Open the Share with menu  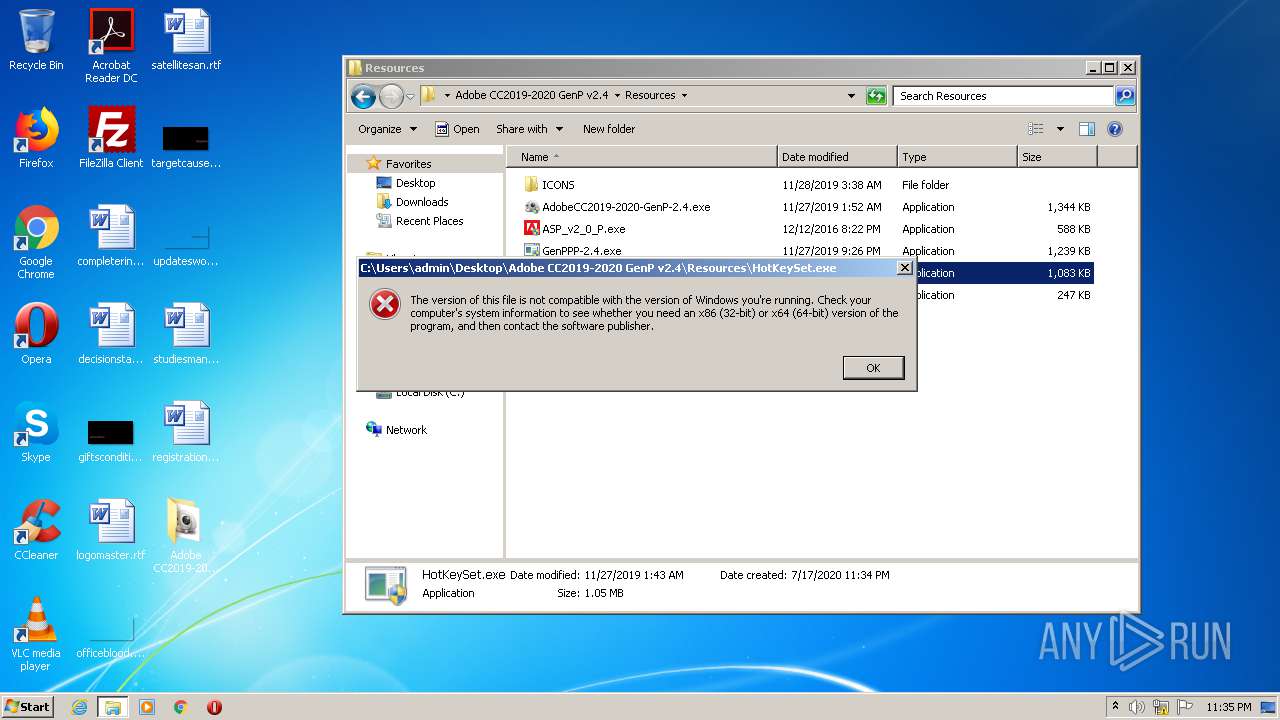pos(529,129)
